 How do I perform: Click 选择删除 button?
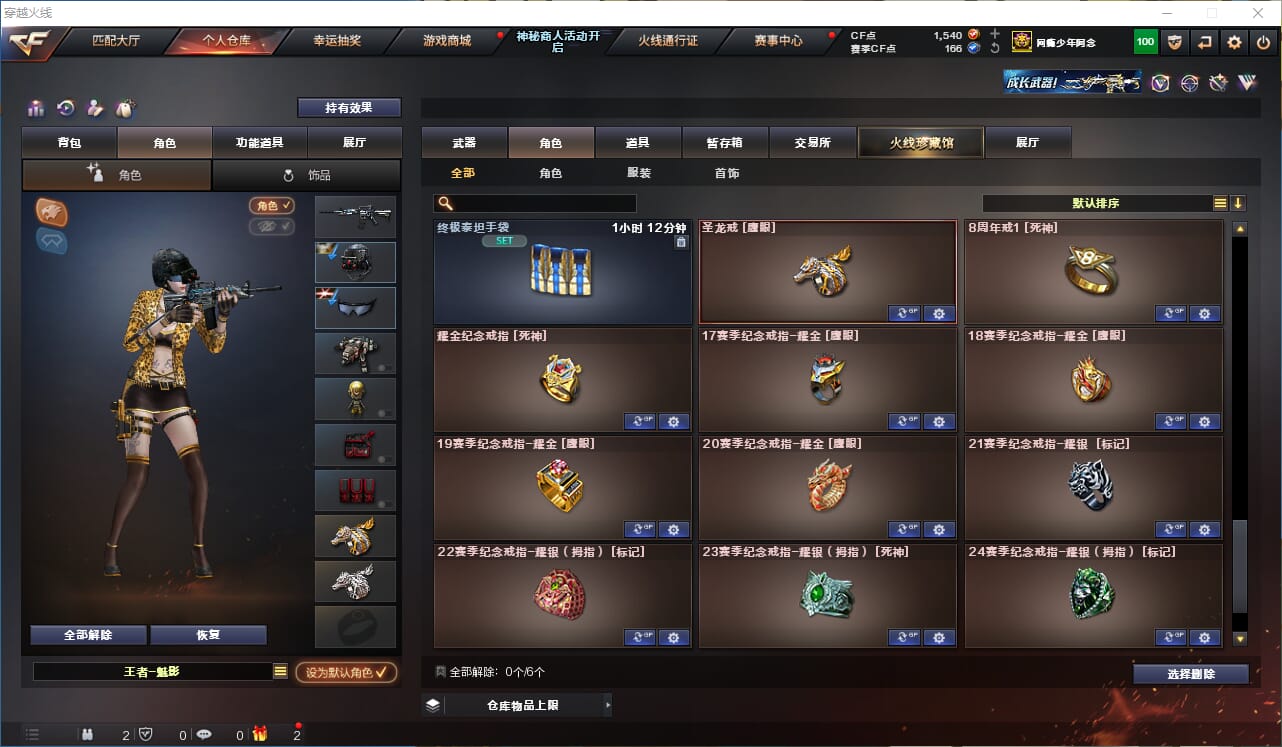(1191, 674)
